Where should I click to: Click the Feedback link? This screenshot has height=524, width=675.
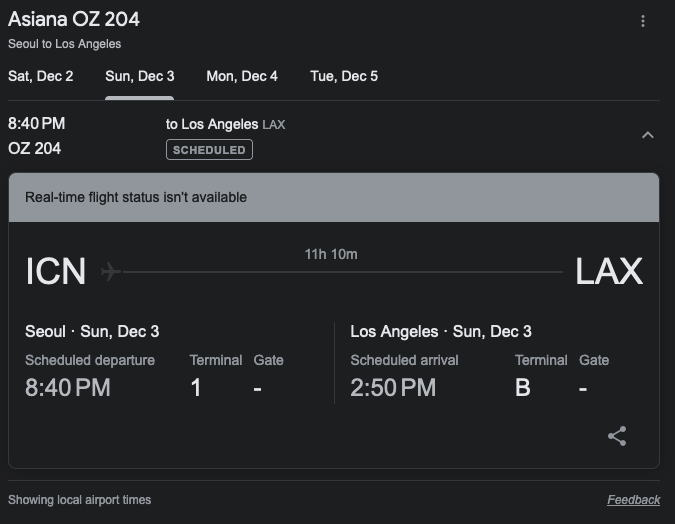633,500
